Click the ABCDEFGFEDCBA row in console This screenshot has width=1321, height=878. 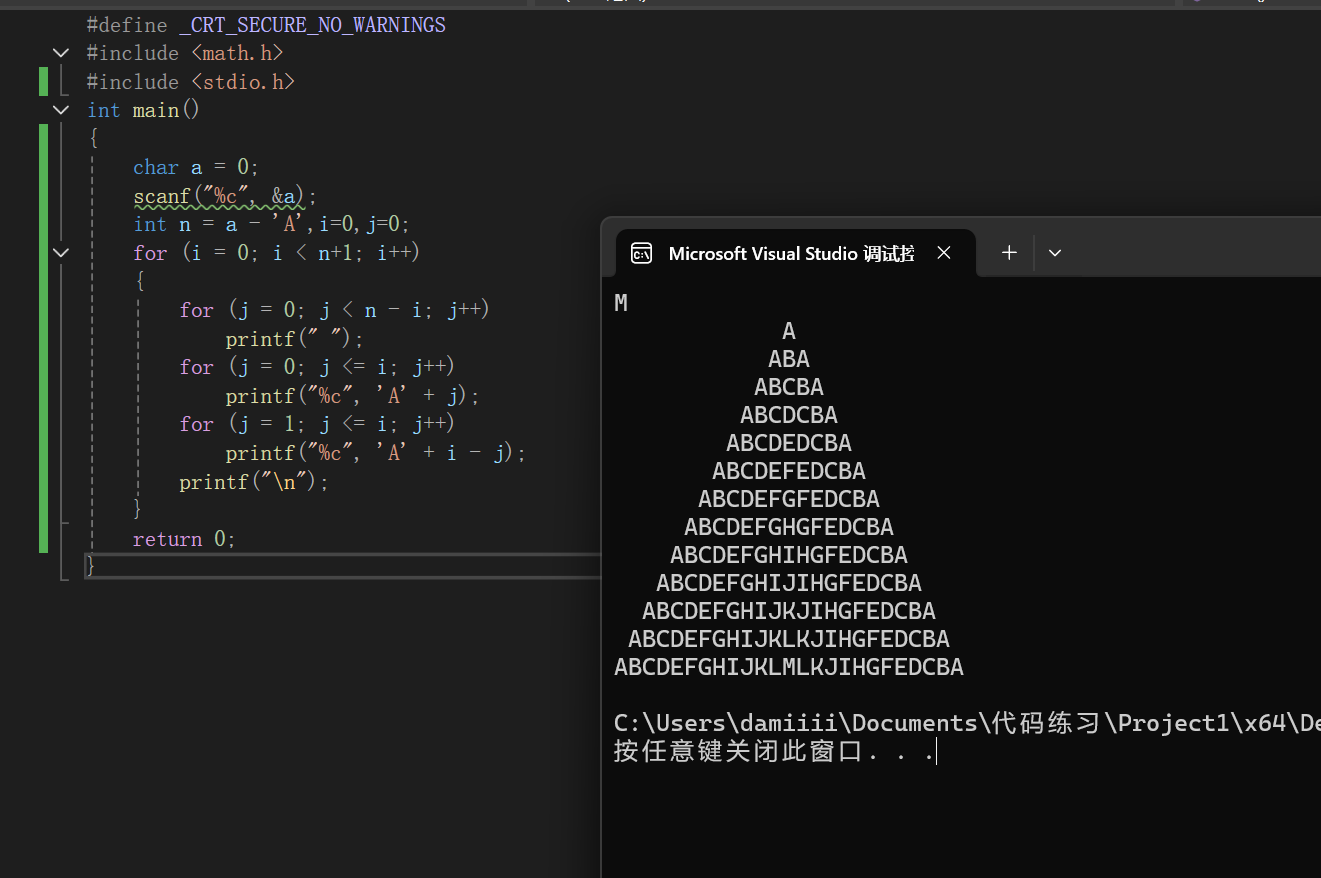pos(789,499)
